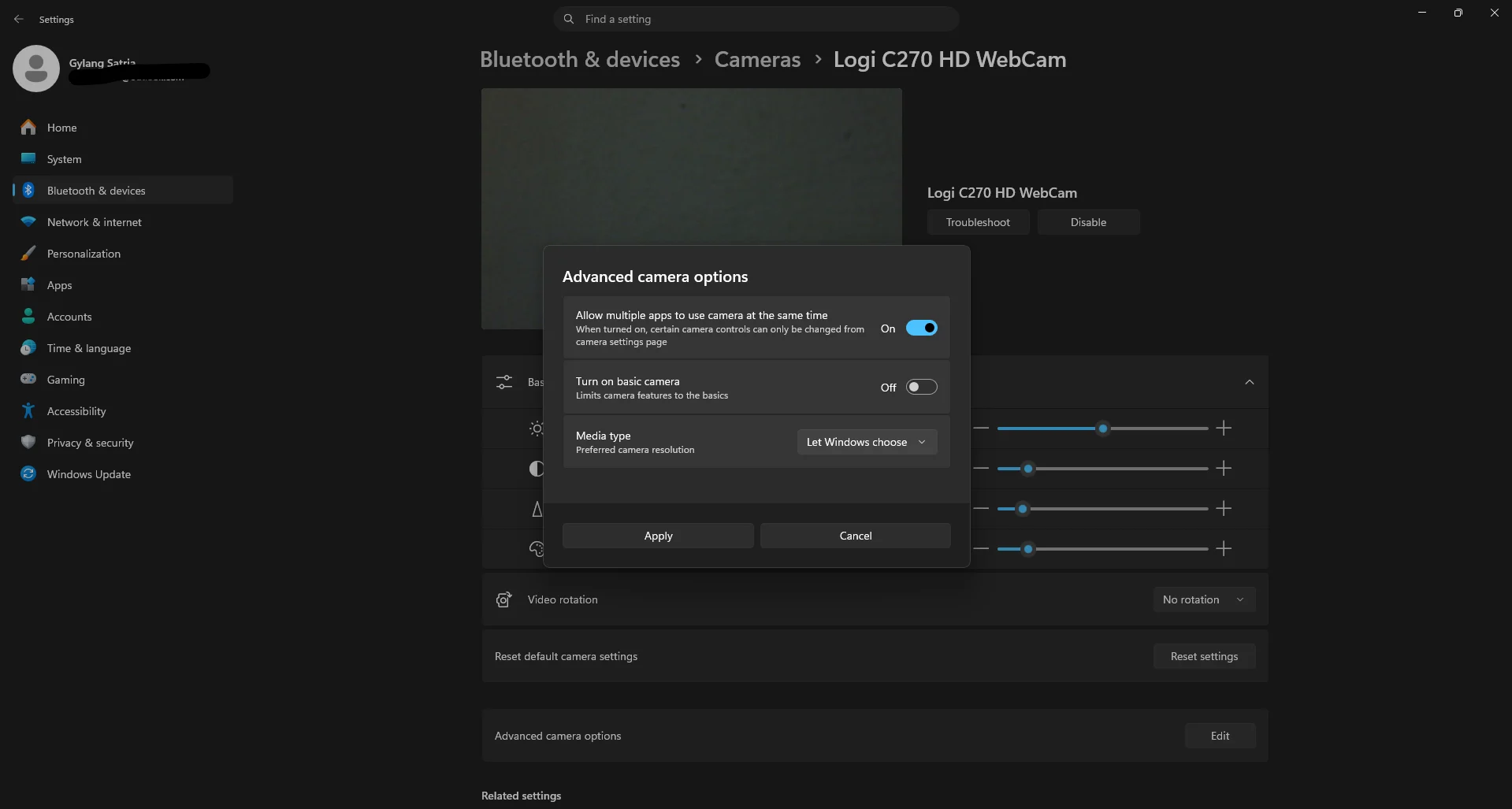
Task: Click the Reset settings button
Action: pos(1204,656)
